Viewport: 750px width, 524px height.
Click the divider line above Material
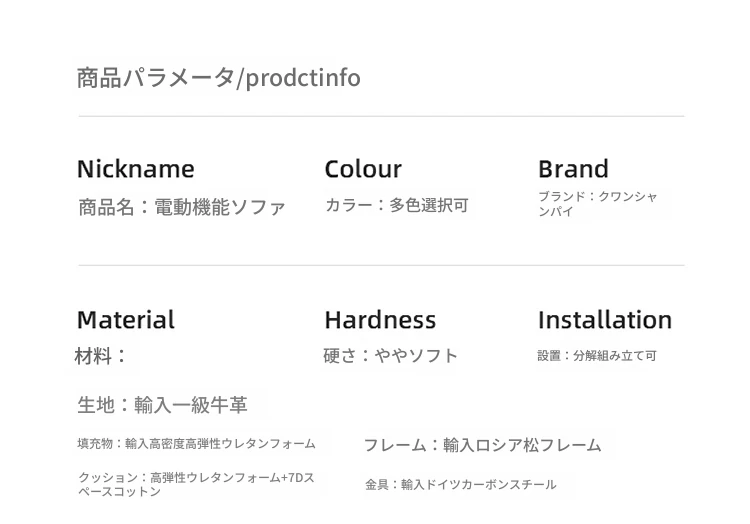pos(381,265)
